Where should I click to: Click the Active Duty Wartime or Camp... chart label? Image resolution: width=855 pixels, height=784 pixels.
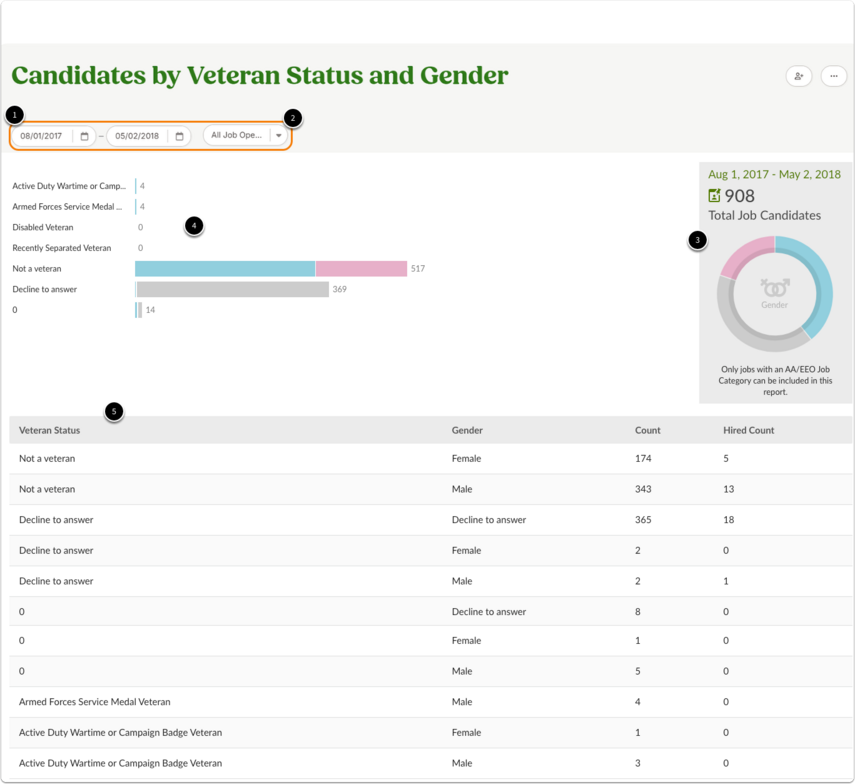[x=69, y=186]
